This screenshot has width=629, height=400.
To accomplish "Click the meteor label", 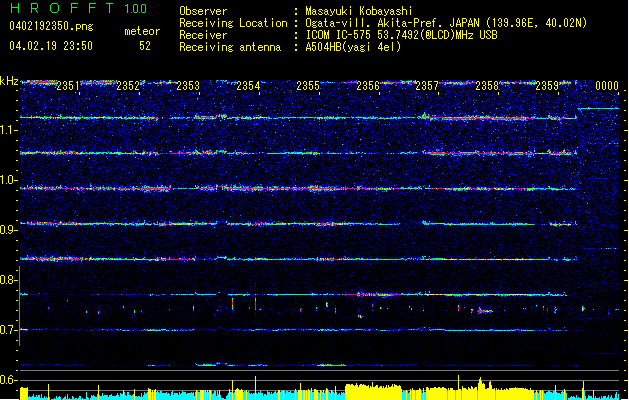I will click(142, 31).
